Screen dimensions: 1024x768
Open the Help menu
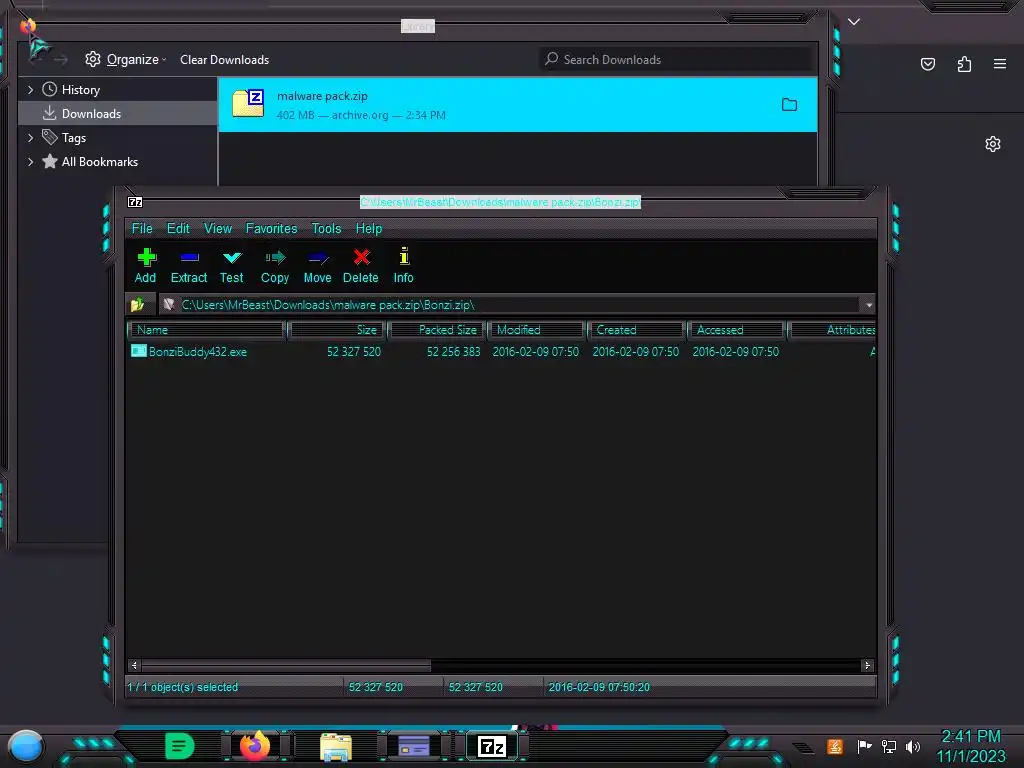pyautogui.click(x=368, y=229)
